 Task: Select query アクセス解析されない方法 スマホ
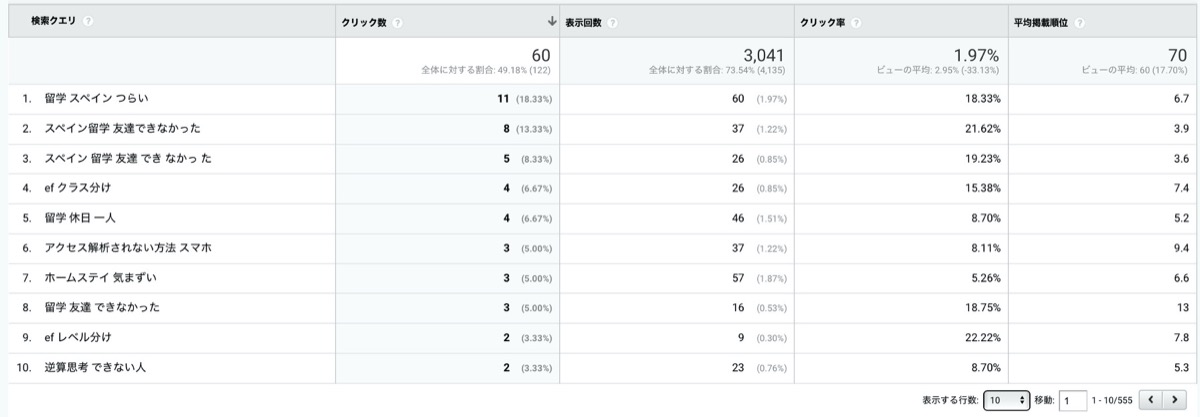tap(128, 248)
